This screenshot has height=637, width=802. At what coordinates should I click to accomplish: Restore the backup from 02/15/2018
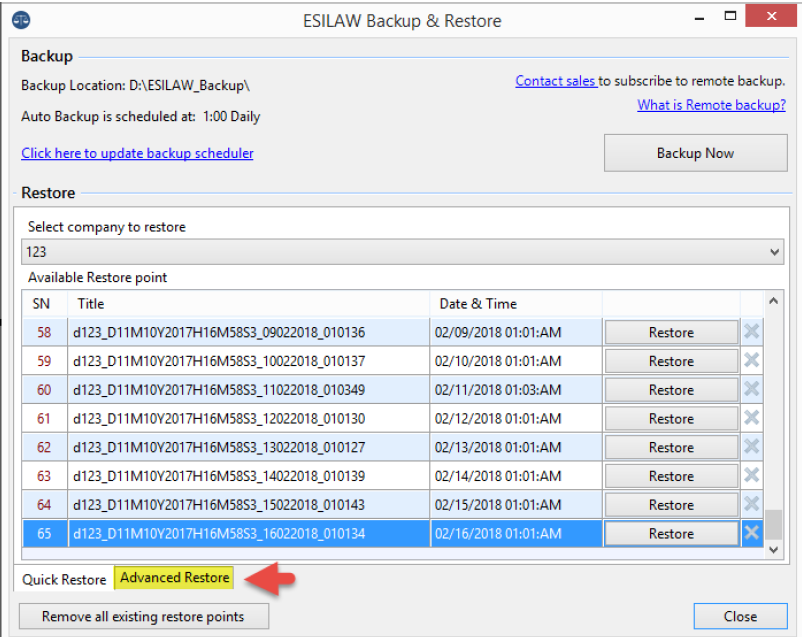click(672, 505)
